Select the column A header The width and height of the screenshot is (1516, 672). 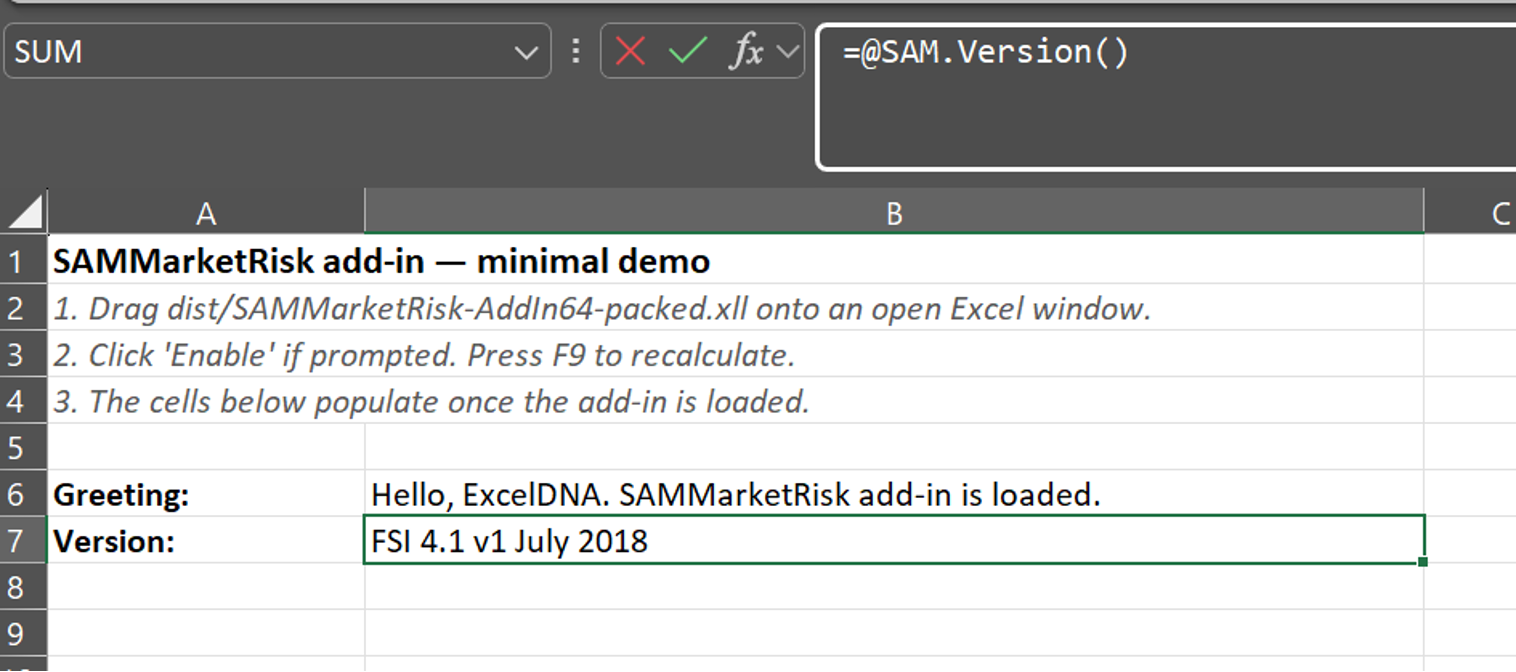(206, 212)
